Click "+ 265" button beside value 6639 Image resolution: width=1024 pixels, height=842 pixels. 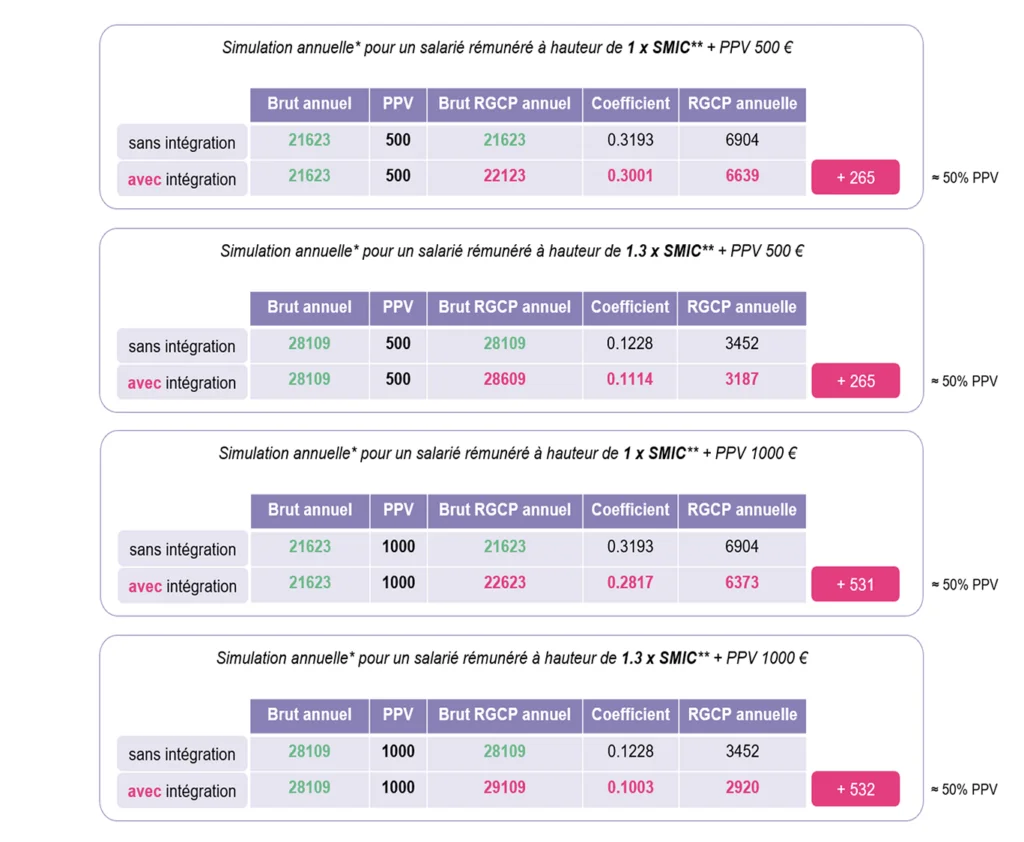(x=855, y=177)
